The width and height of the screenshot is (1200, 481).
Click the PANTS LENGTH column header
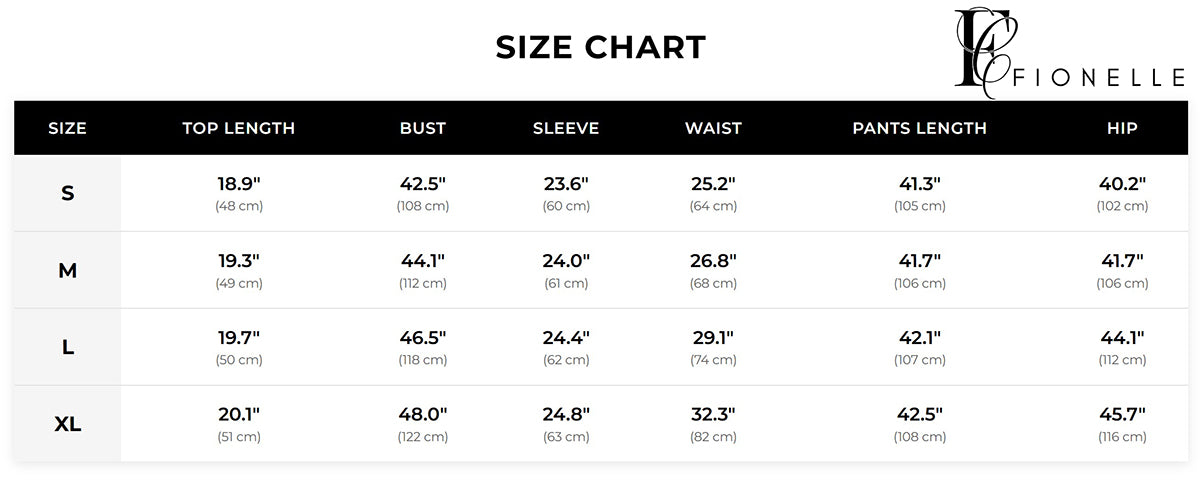pyautogui.click(x=919, y=128)
